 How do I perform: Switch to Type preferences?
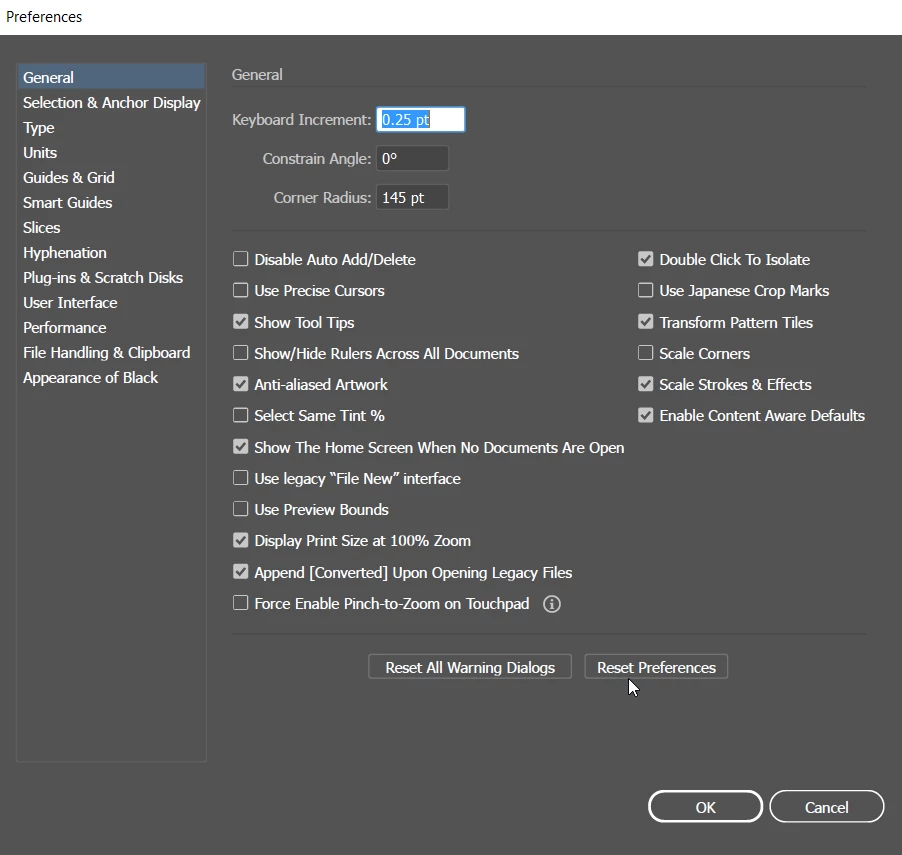111,127
